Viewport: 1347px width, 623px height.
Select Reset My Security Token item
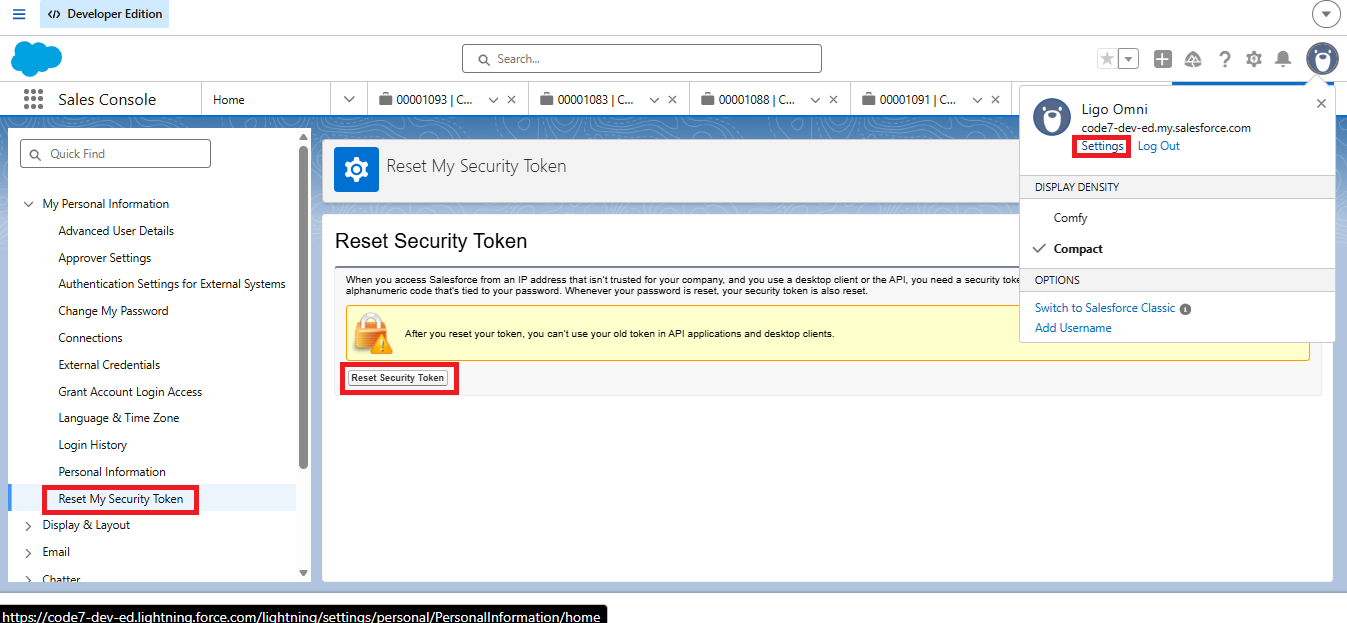click(121, 499)
